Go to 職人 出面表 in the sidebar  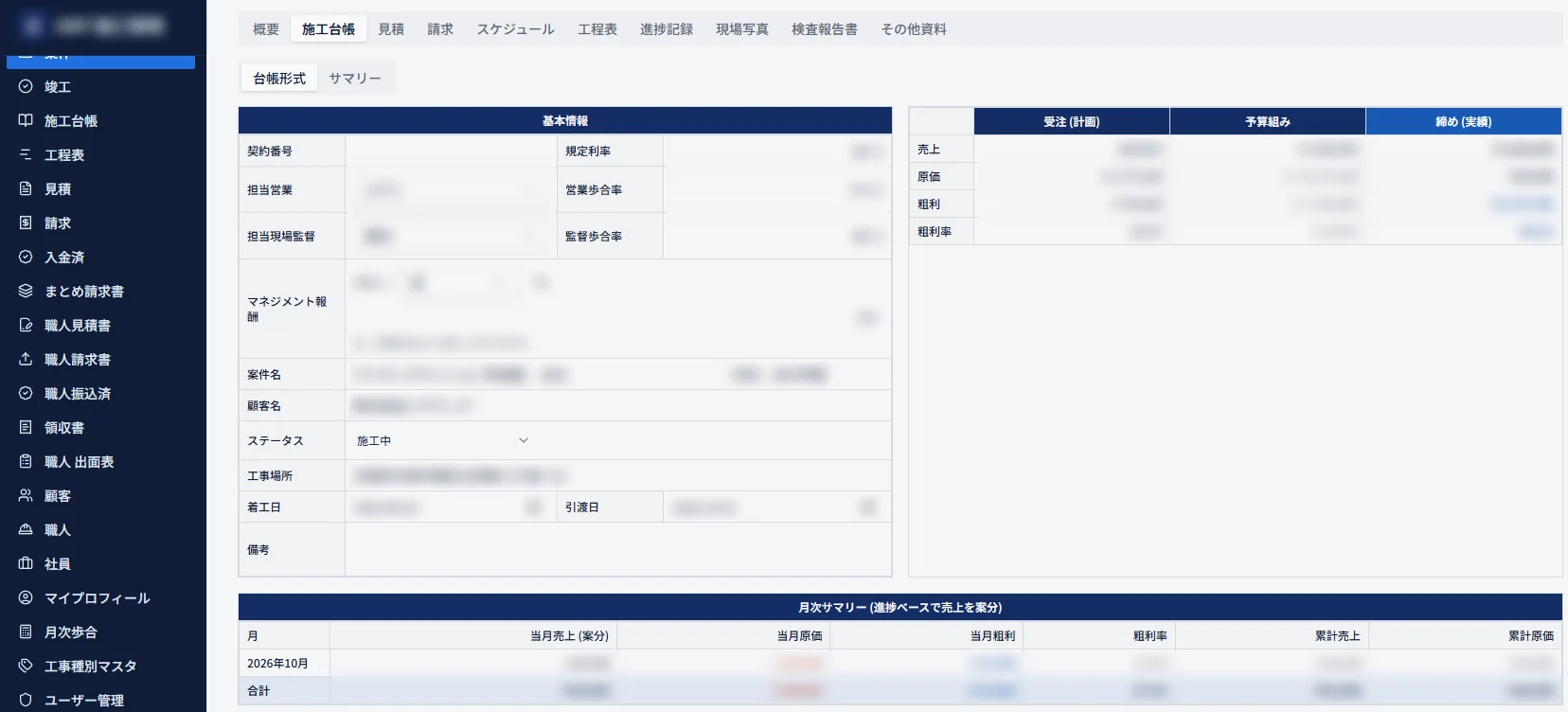[x=102, y=461]
